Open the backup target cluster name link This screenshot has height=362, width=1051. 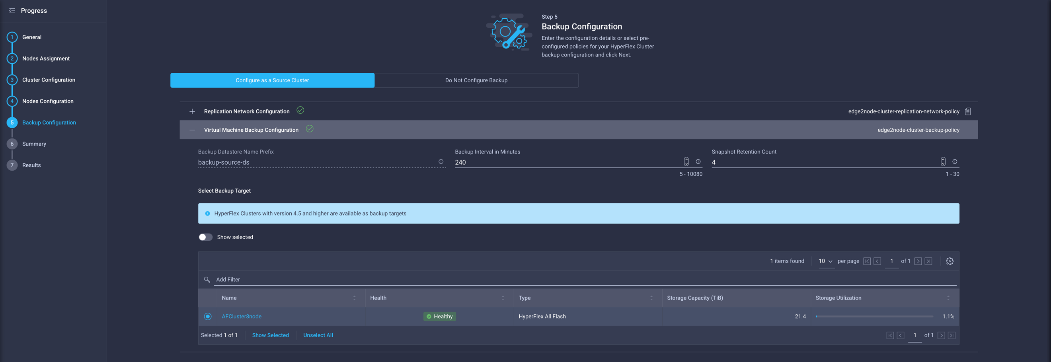click(x=241, y=316)
